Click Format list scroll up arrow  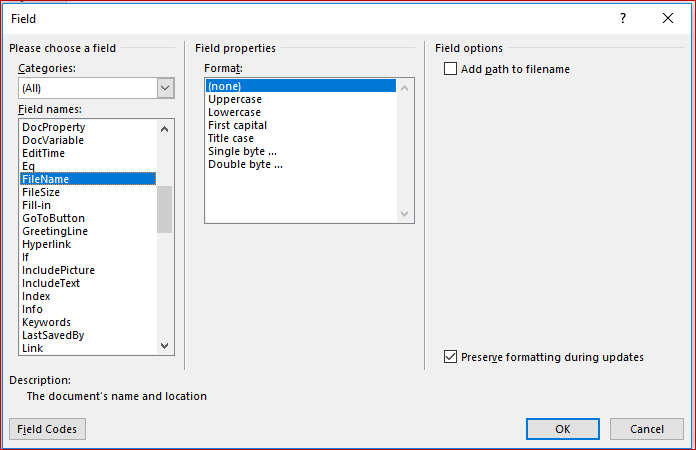click(404, 88)
